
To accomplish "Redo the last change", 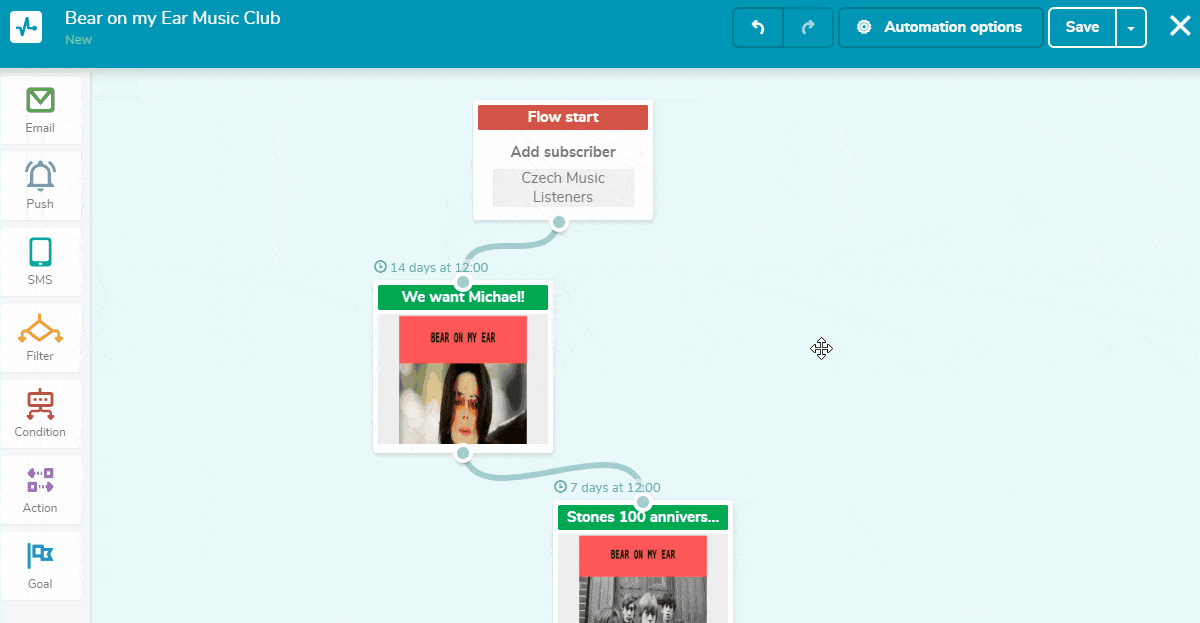I will tap(808, 28).
